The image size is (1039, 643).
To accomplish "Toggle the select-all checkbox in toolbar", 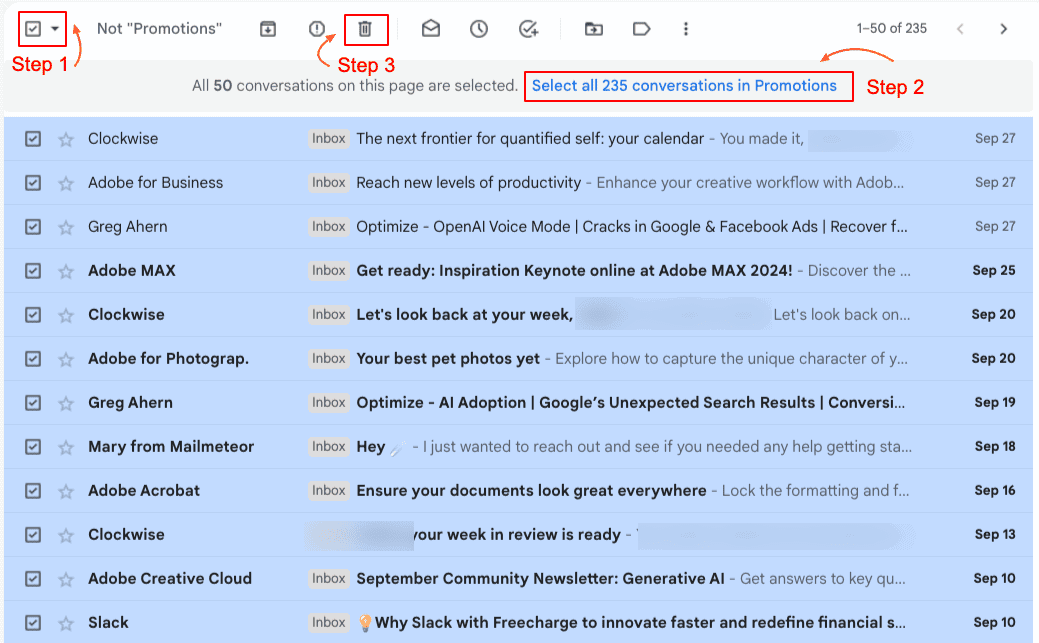I will pyautogui.click(x=33, y=29).
